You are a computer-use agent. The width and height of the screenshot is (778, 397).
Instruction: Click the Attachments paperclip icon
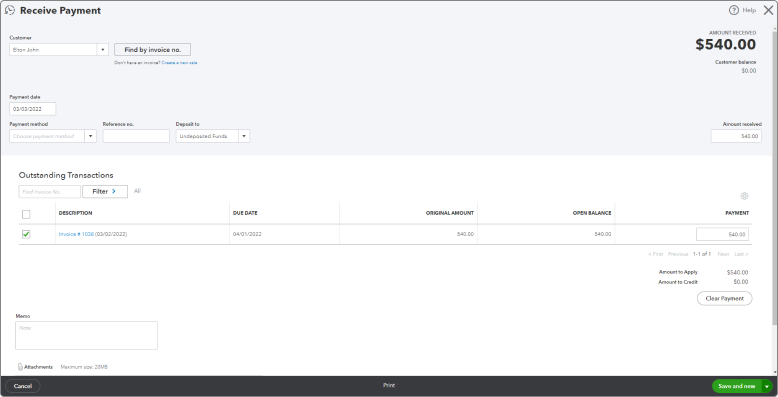20,367
